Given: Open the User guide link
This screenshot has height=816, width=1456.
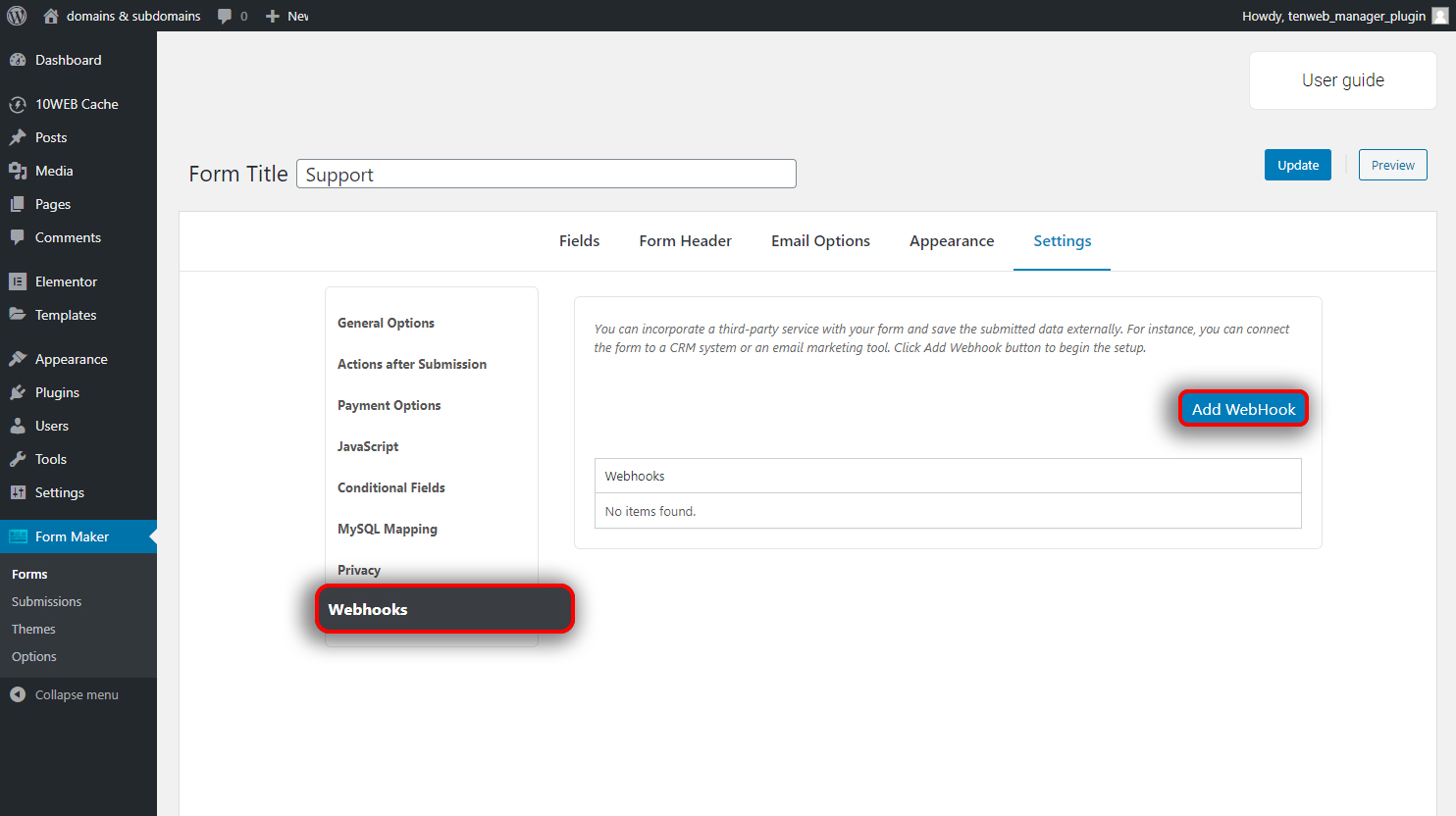Looking at the screenshot, I should pos(1343,80).
